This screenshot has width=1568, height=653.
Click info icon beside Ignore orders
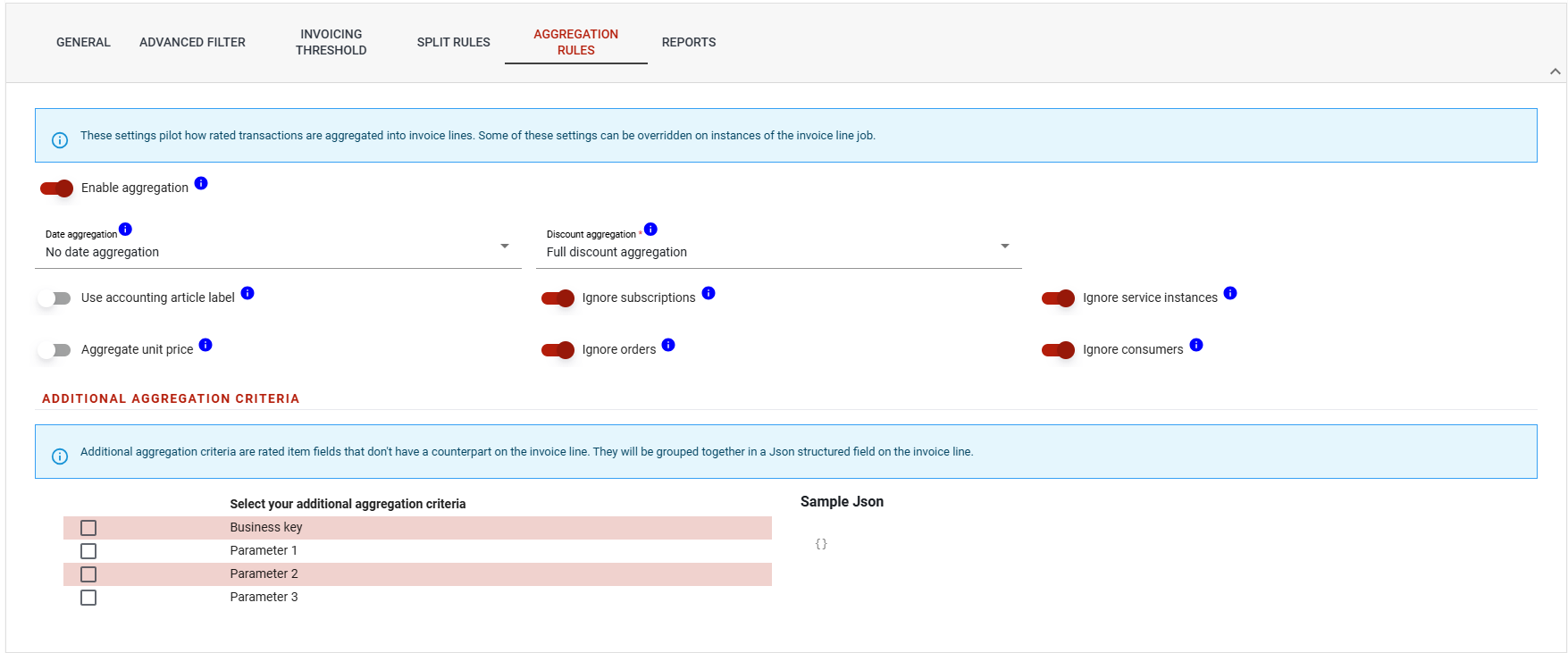pos(668,345)
